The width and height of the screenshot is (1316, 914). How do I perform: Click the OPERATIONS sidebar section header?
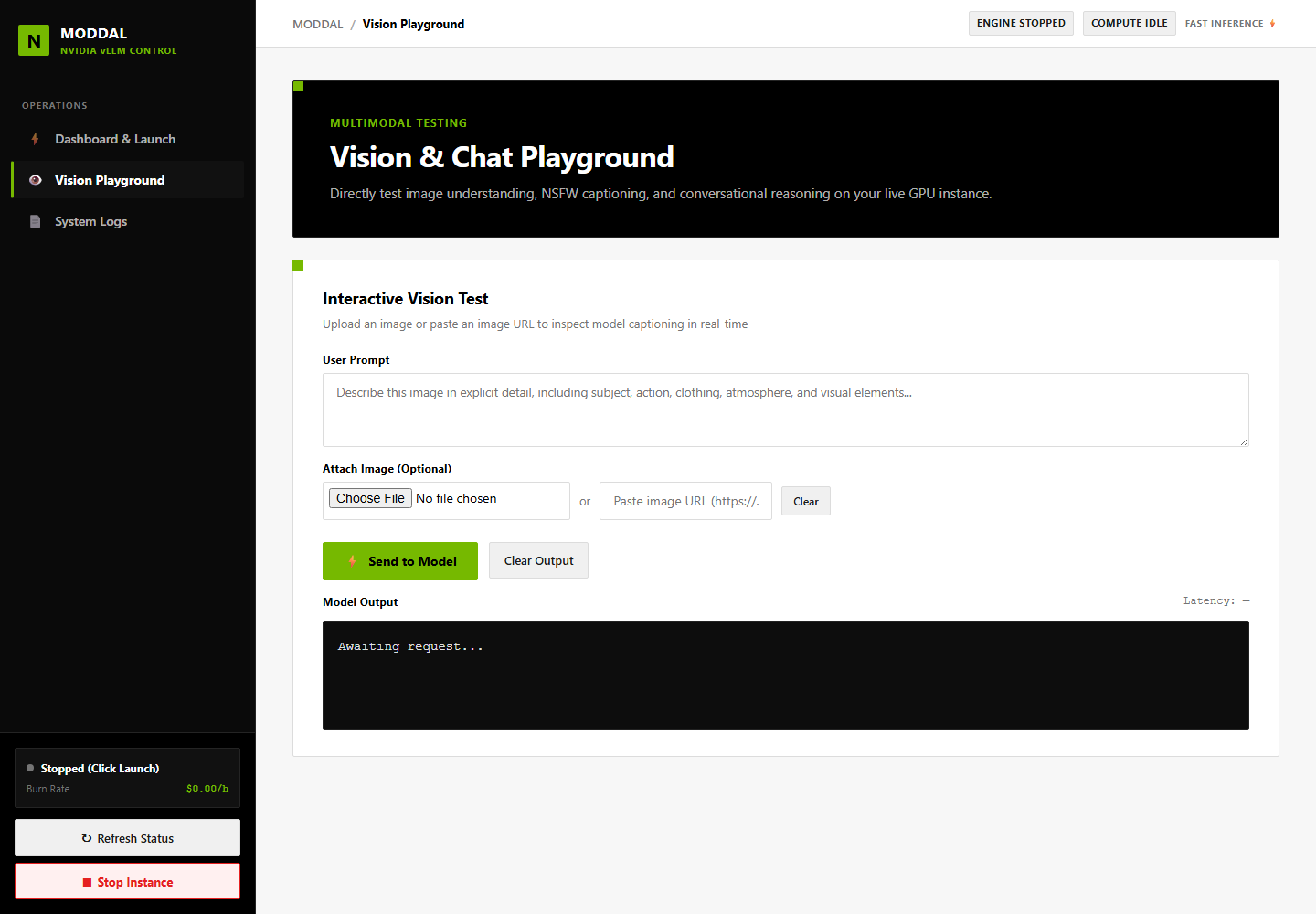coord(55,106)
